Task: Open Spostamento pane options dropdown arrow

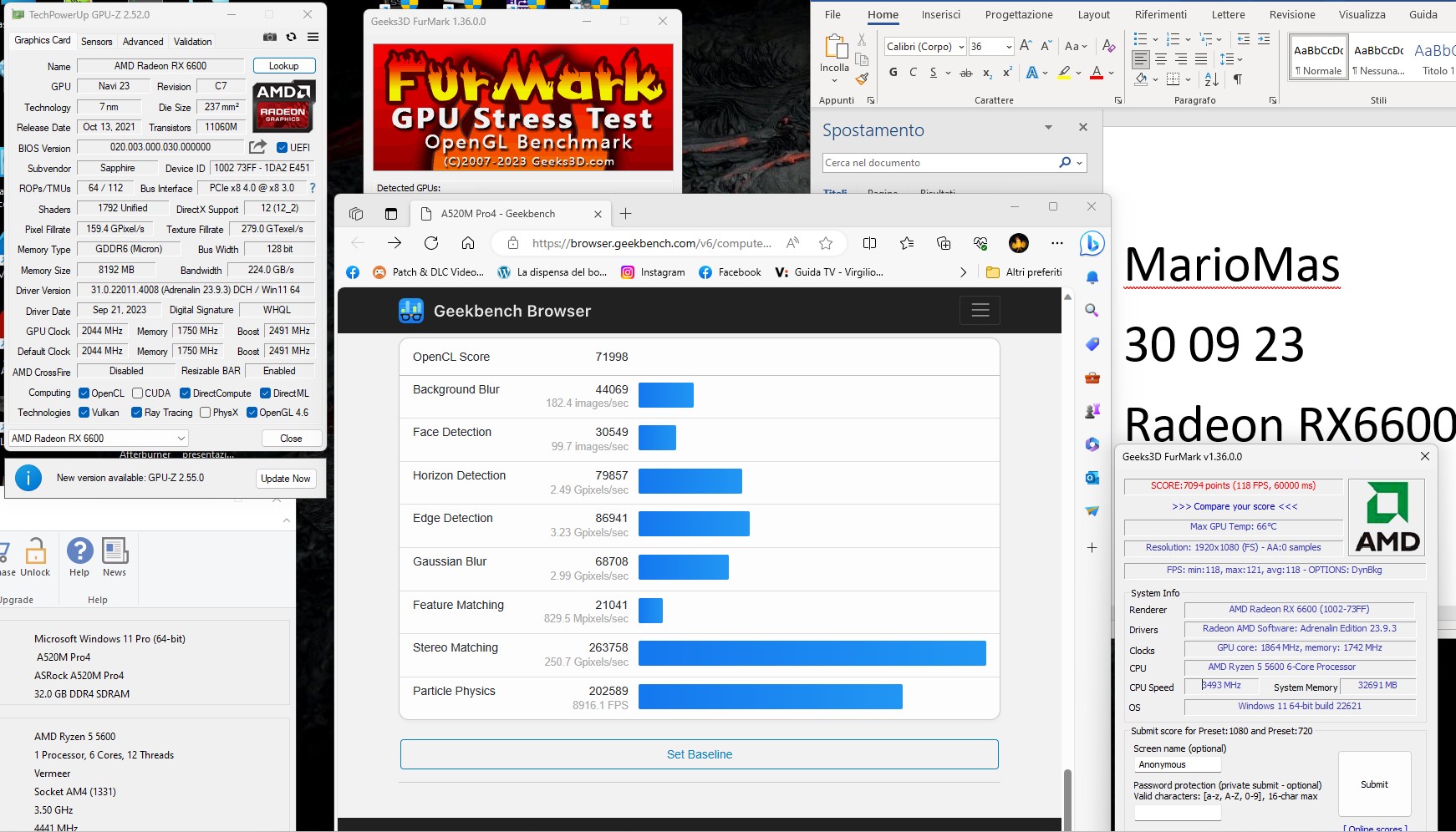Action: click(1048, 127)
